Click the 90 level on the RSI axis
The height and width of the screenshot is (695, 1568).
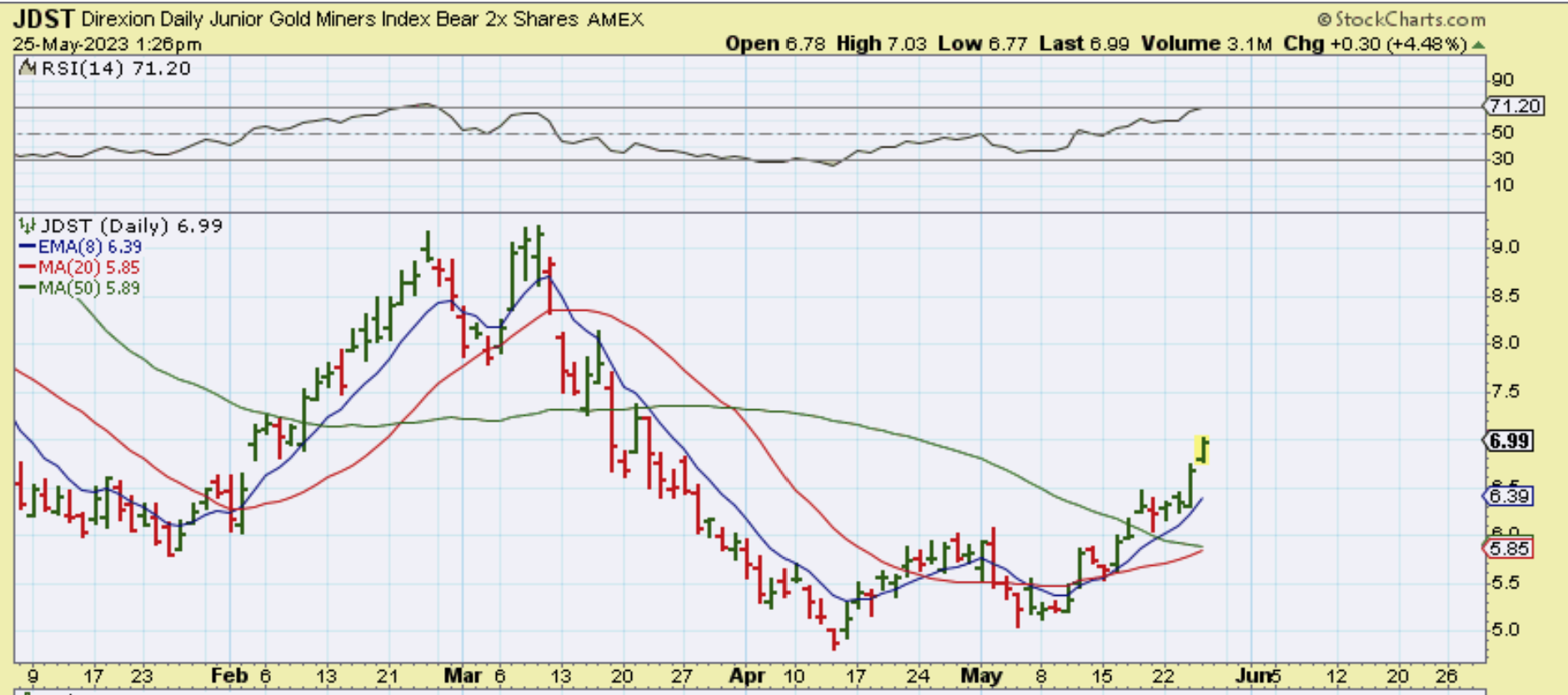coord(1503,80)
